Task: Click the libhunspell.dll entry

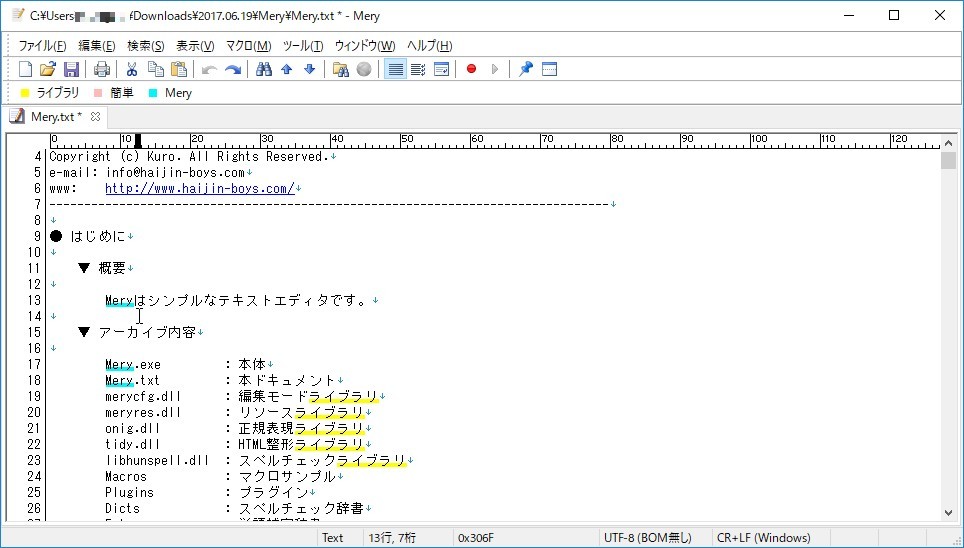Action: (x=157, y=460)
